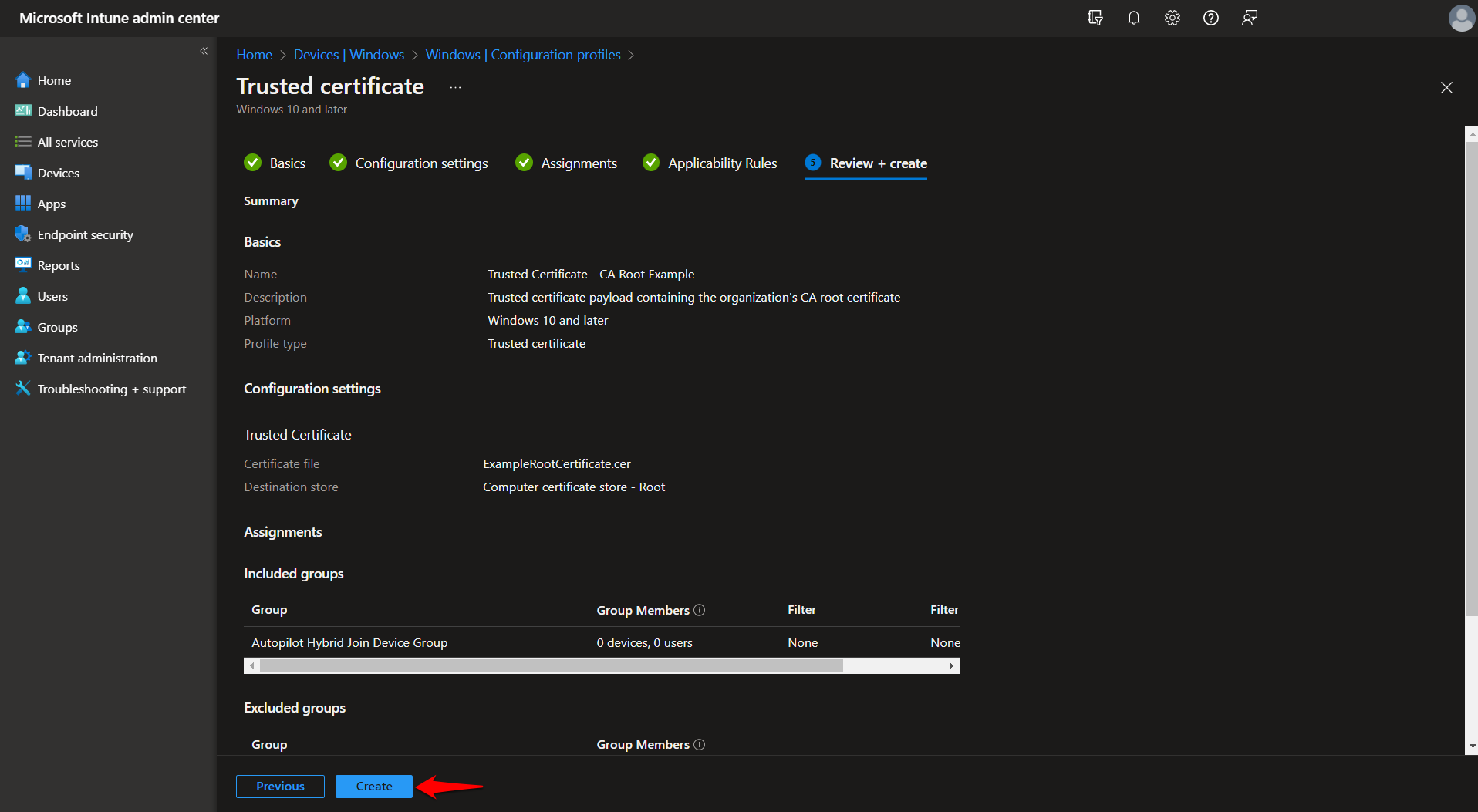Open Troubleshooting + support

pos(111,389)
